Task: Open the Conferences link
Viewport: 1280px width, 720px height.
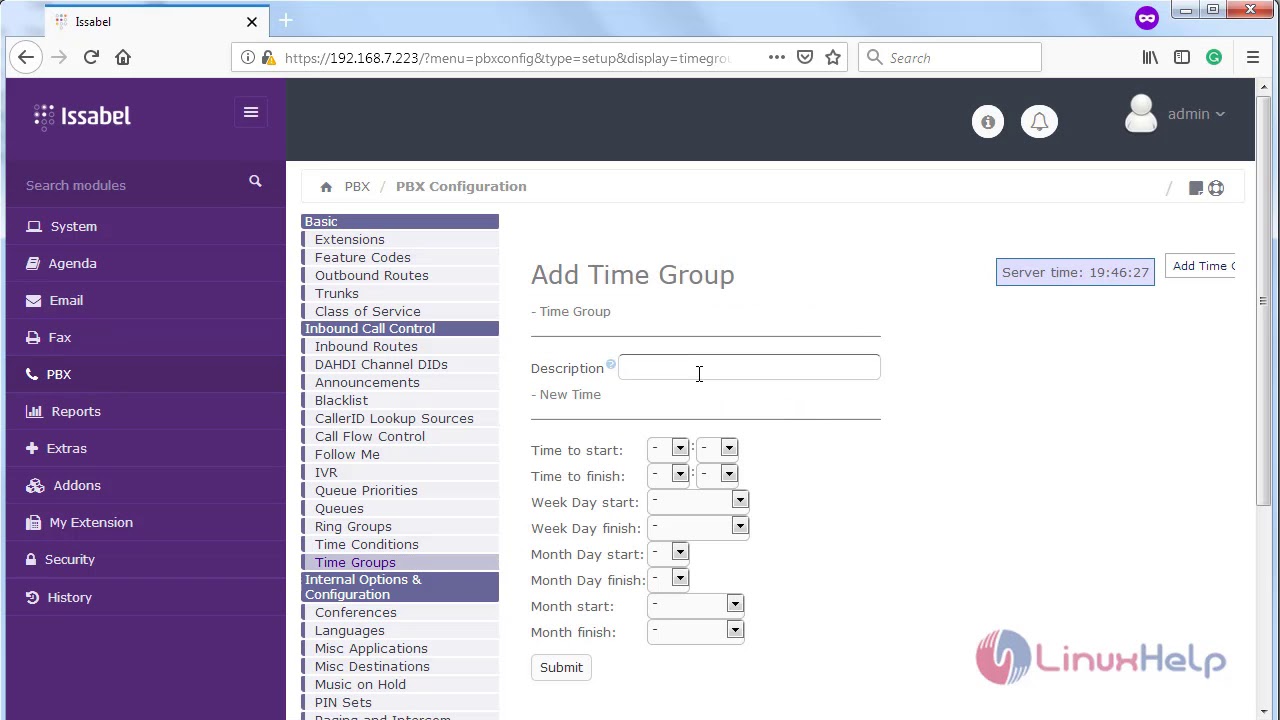Action: coord(356,612)
